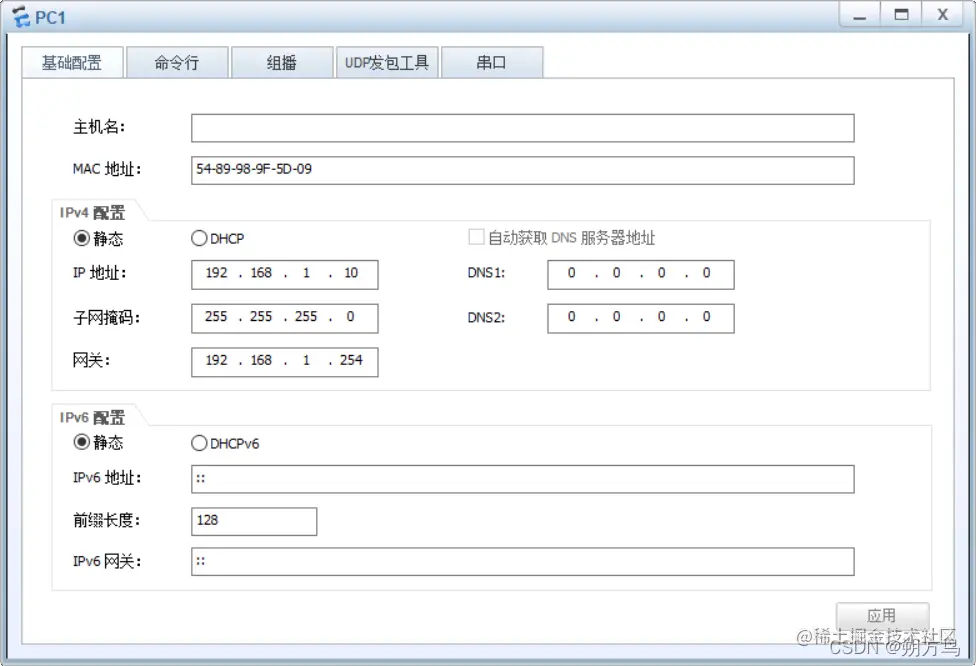Click the IP 地址 field 192.168.1.10
The image size is (976, 666).
click(x=284, y=274)
